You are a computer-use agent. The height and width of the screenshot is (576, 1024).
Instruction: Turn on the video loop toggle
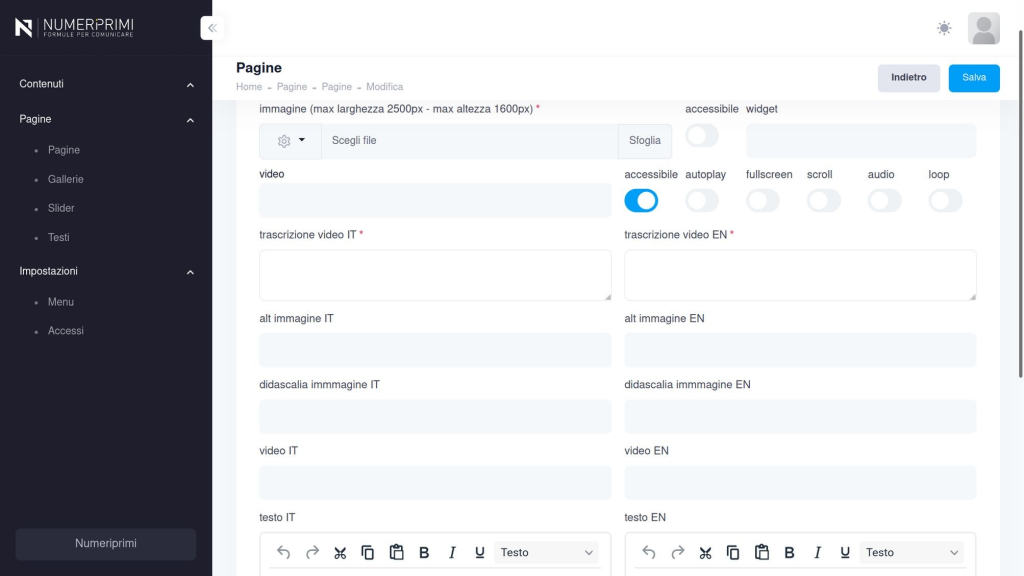[945, 200]
